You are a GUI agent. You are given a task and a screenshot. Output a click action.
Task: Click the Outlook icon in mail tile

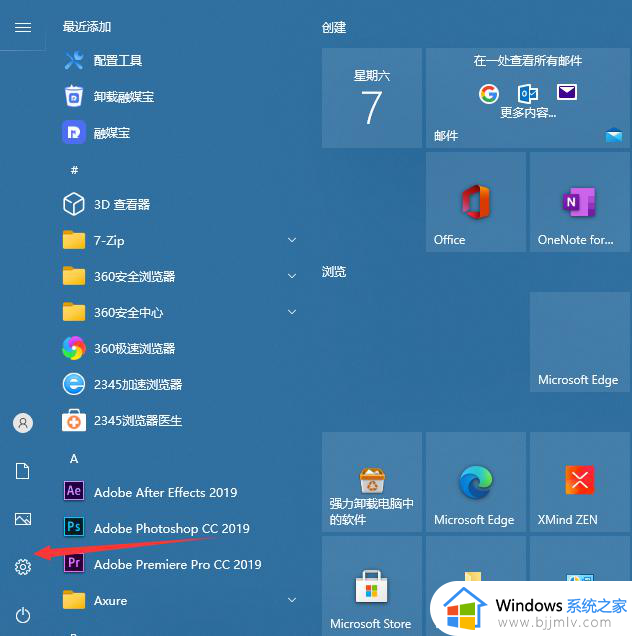point(528,94)
